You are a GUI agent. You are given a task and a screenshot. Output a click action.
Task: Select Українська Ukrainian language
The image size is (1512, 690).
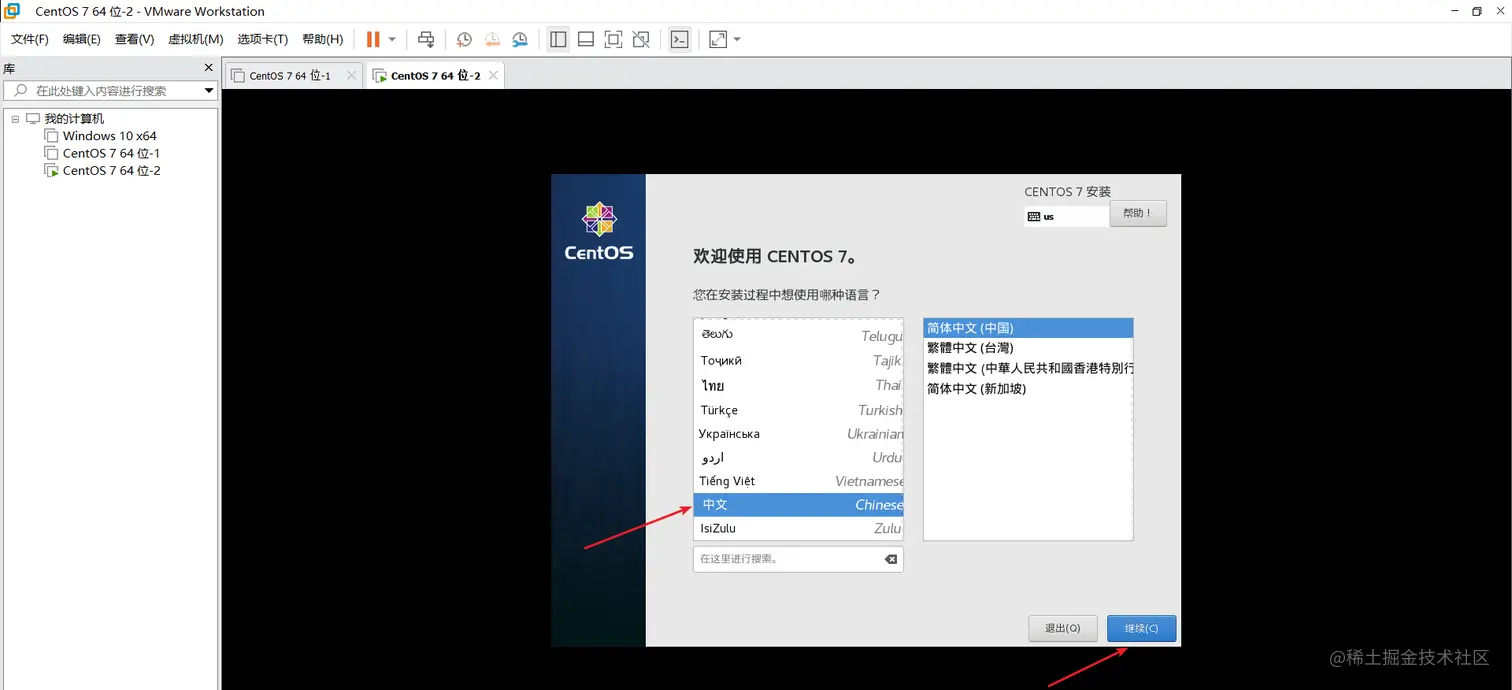pyautogui.click(x=798, y=434)
